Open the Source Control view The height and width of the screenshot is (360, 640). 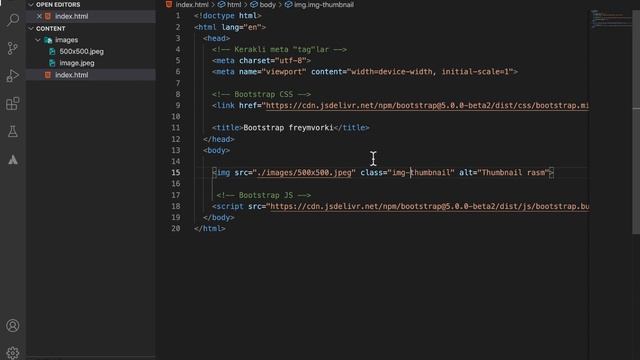click(13, 48)
